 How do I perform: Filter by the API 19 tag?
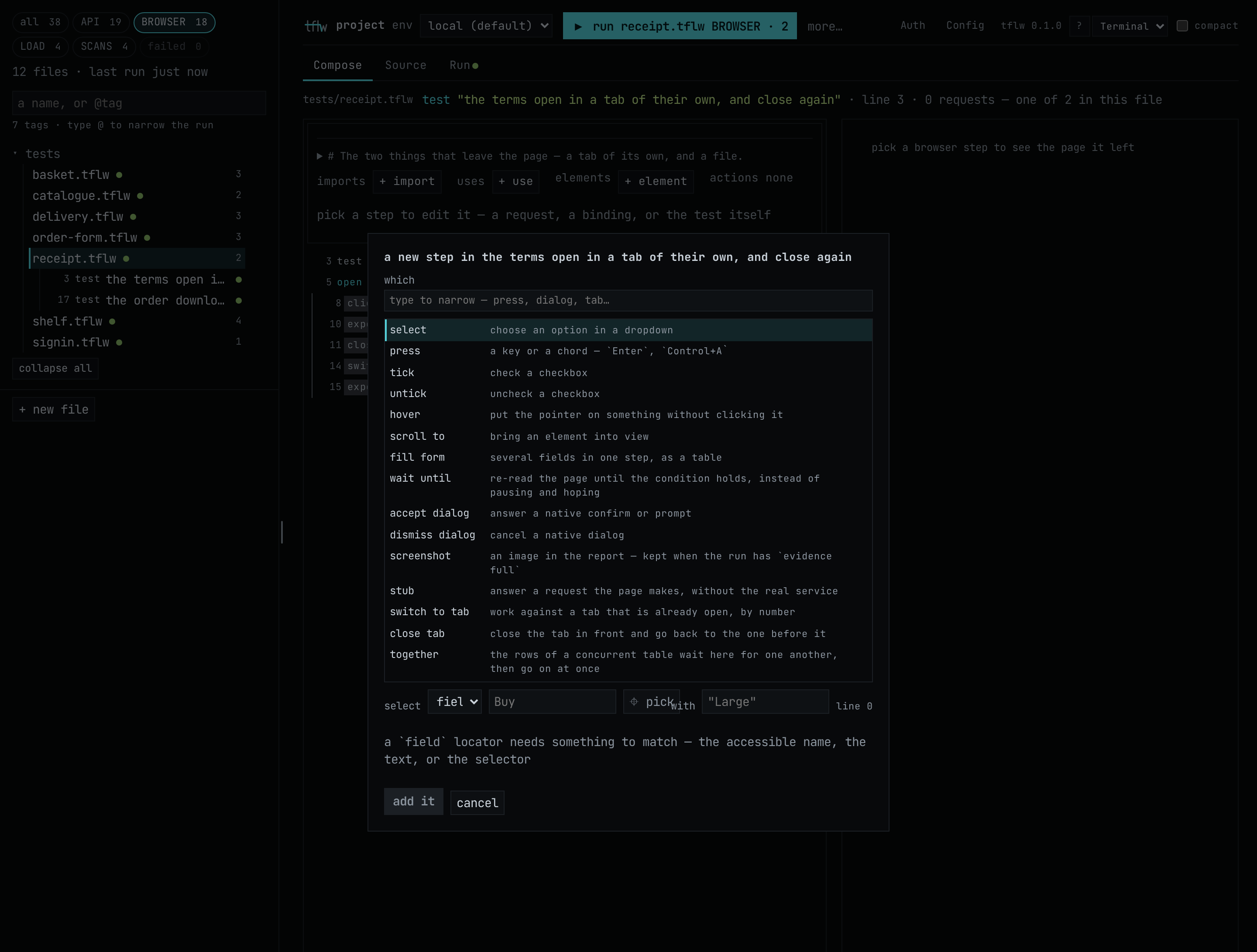101,22
